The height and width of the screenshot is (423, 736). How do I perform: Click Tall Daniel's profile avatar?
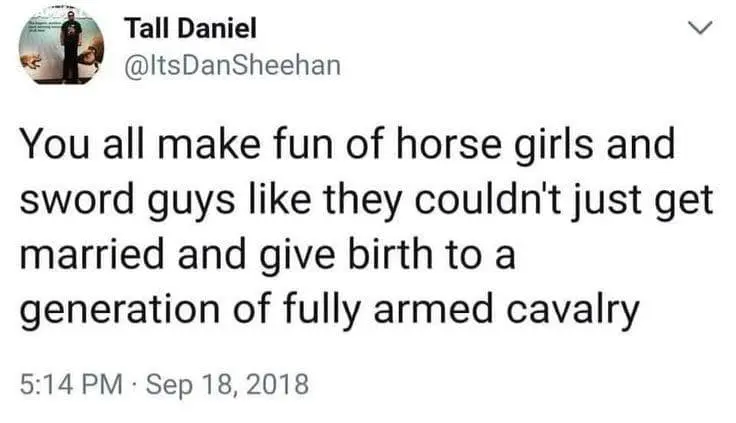[61, 48]
